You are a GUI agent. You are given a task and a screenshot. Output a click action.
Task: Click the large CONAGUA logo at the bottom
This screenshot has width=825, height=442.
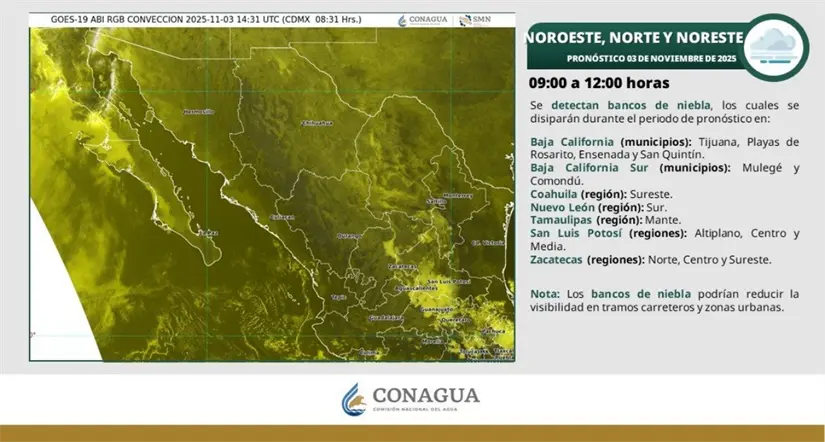click(411, 399)
